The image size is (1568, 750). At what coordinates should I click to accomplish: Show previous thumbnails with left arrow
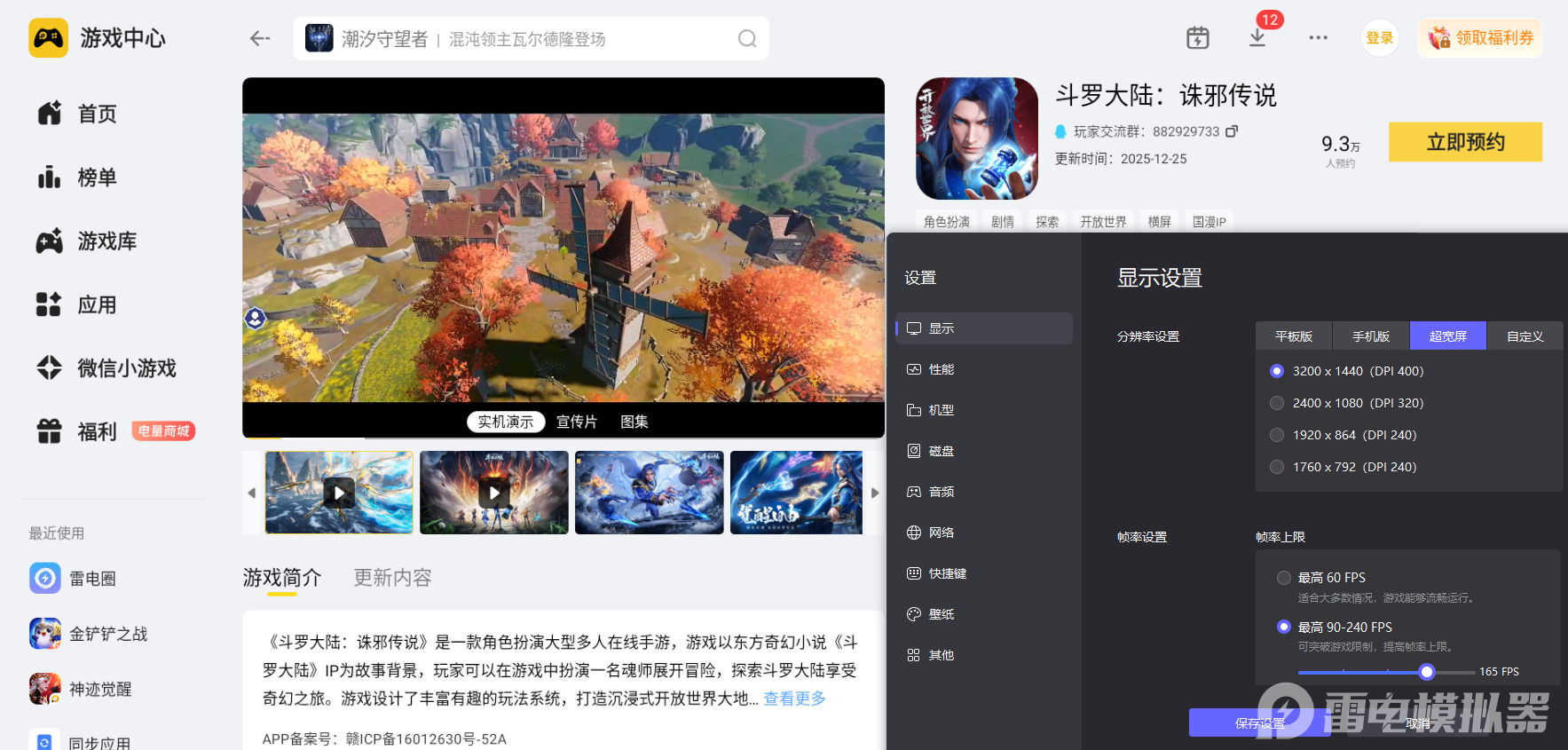252,493
